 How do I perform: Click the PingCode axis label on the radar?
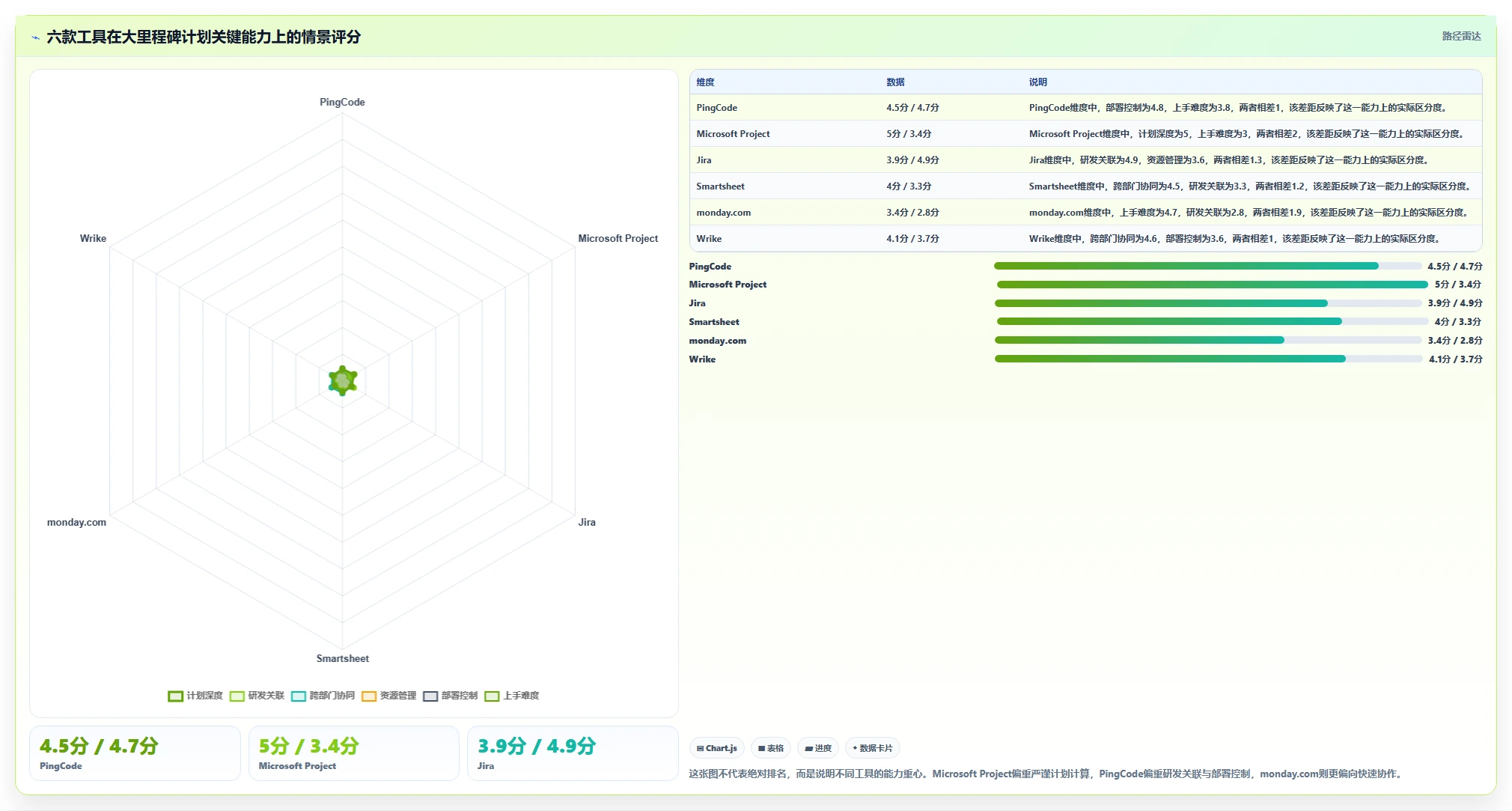coord(342,103)
